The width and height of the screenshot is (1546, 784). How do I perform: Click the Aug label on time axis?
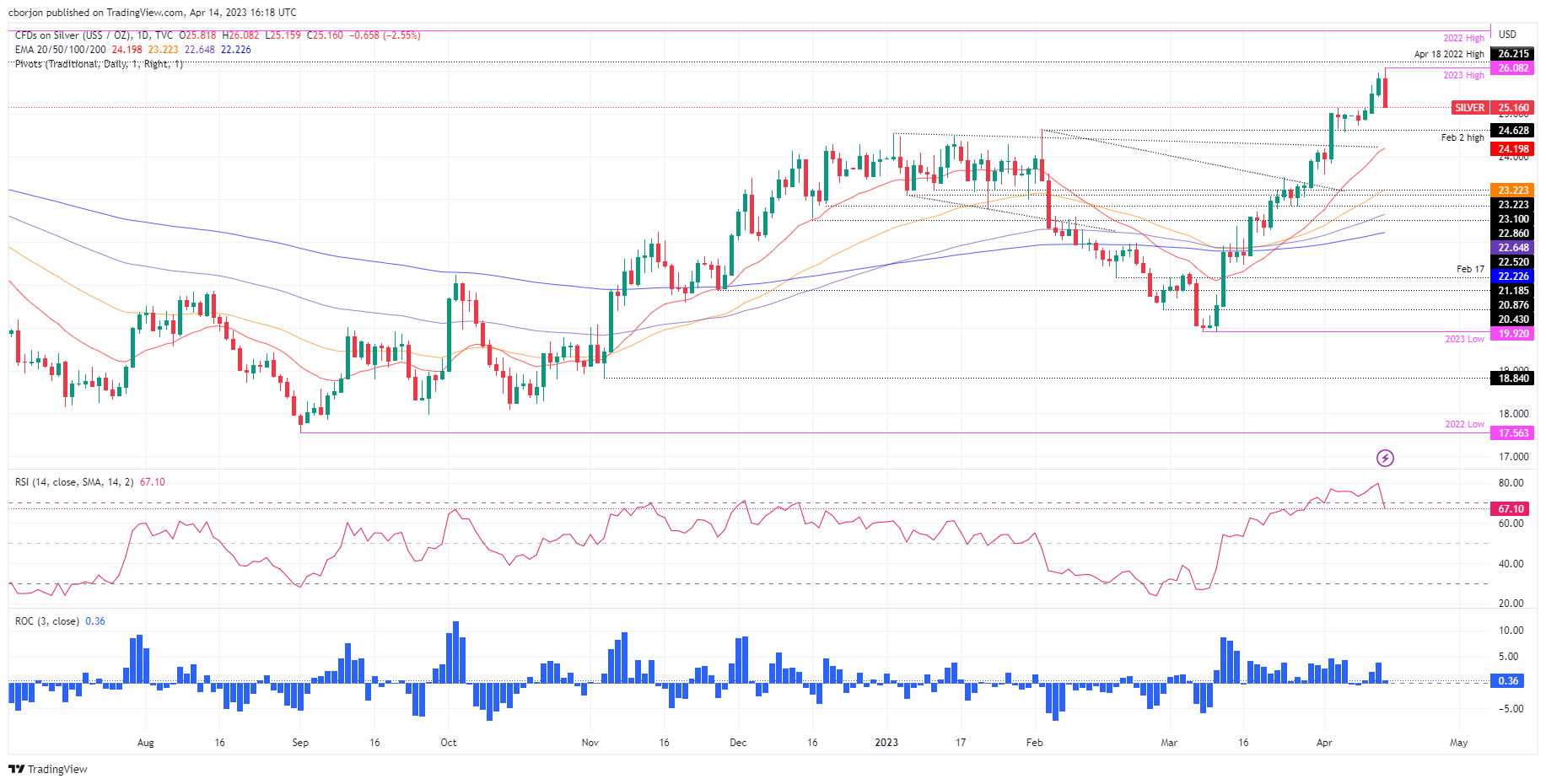coord(145,743)
